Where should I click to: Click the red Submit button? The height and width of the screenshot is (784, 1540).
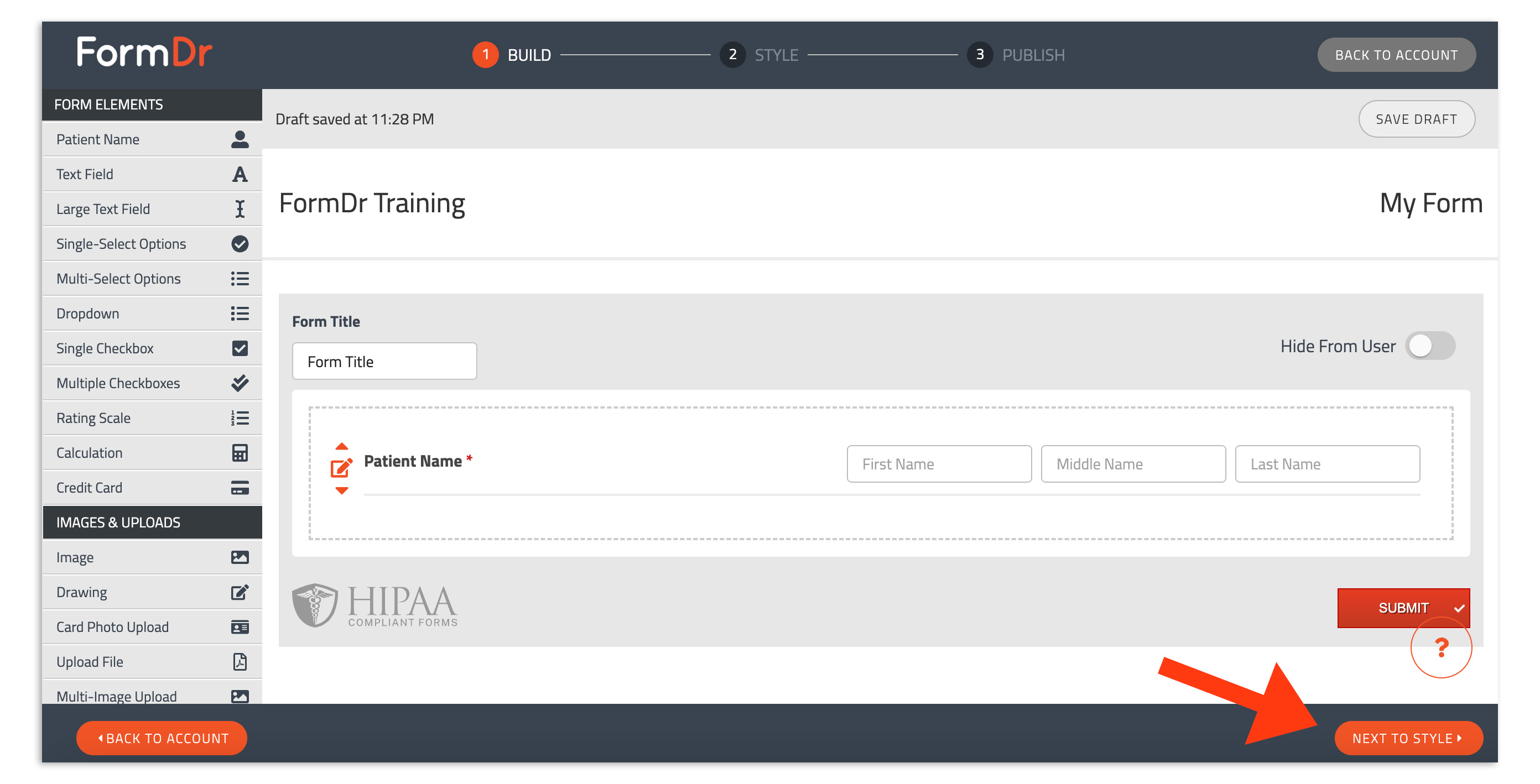coord(1403,608)
